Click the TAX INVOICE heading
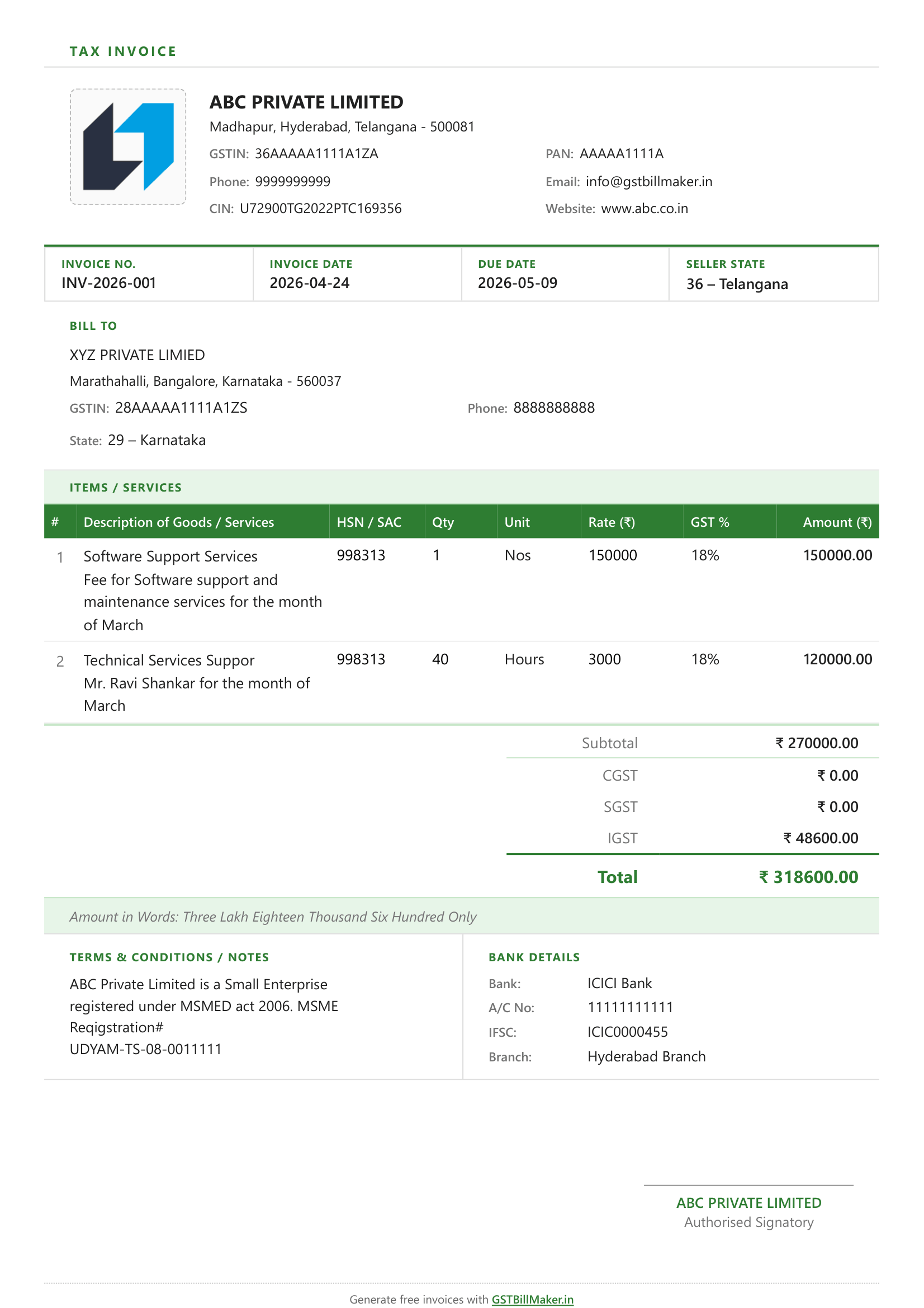 (122, 51)
